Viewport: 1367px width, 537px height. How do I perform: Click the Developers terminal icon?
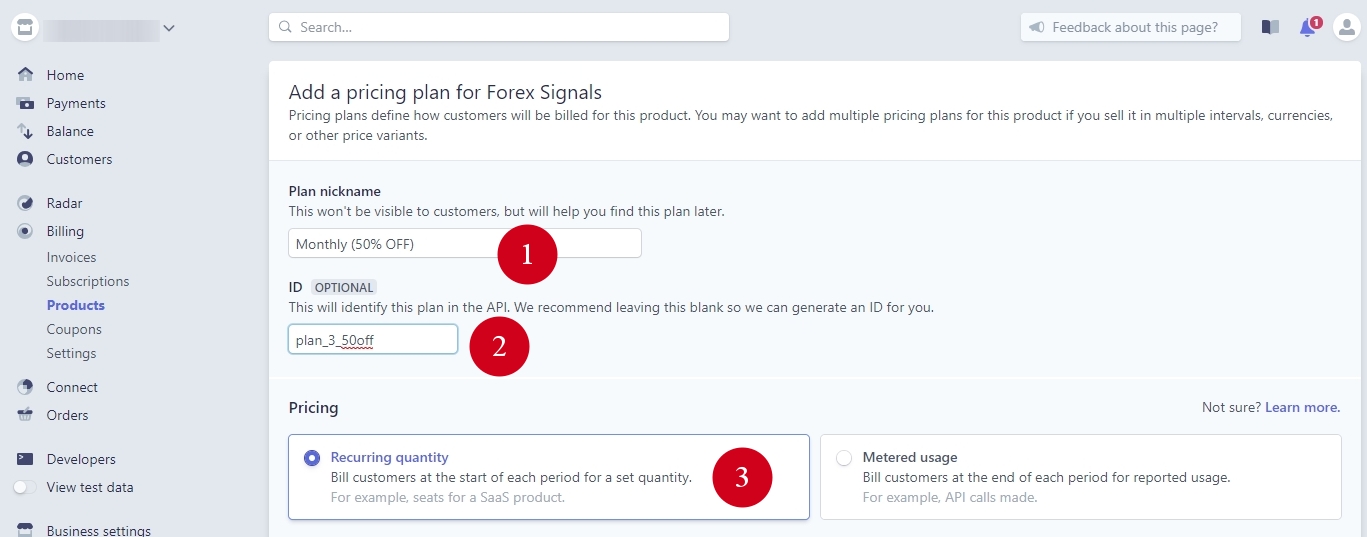pos(26,459)
